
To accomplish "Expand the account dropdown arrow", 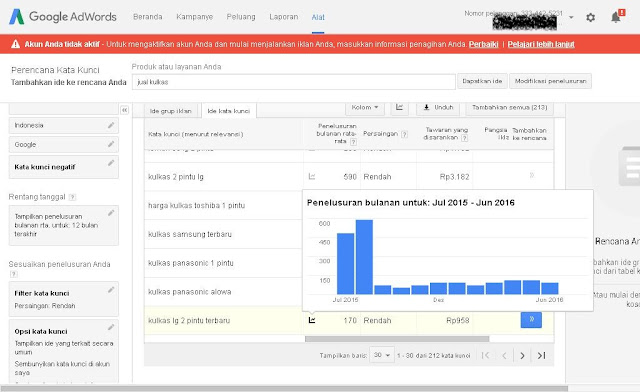I will coord(571,17).
